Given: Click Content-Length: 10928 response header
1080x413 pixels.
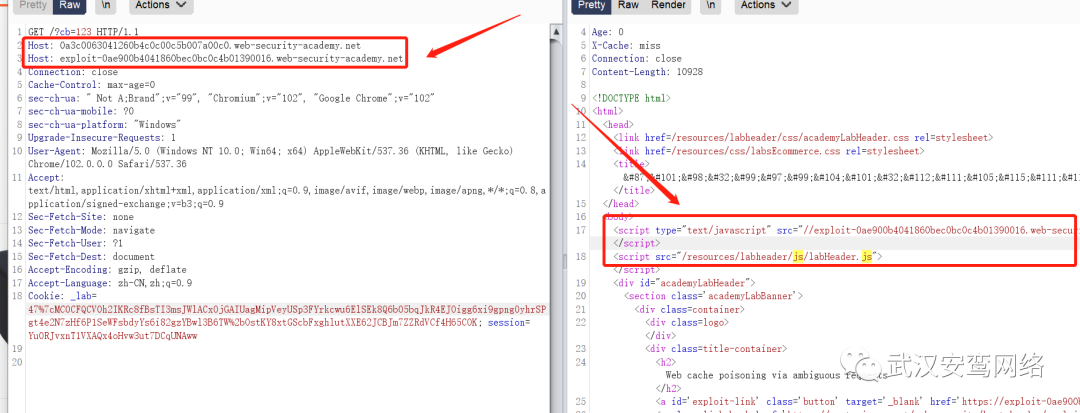Looking at the screenshot, I should tap(647, 72).
